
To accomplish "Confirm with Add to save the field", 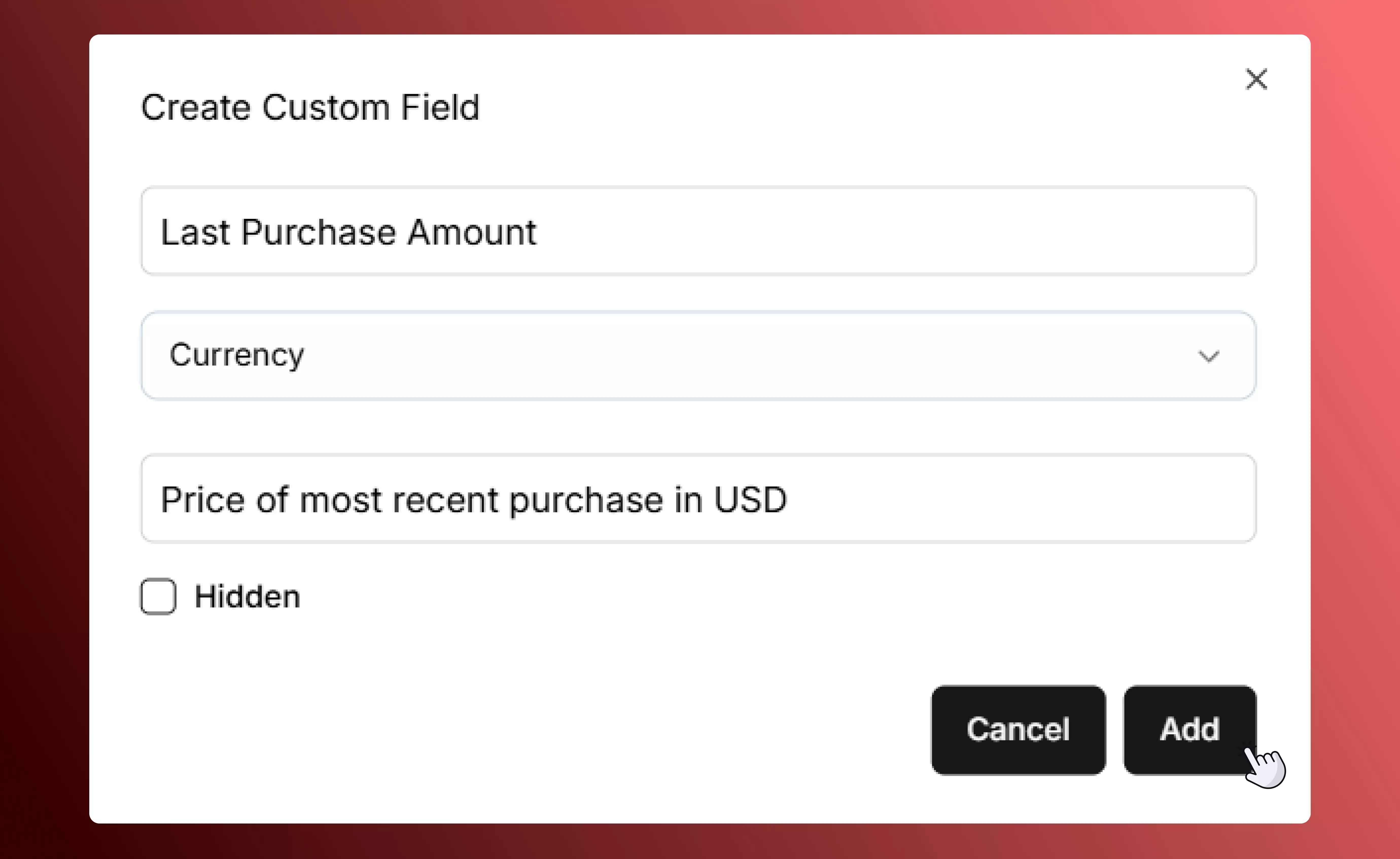I will click(x=1189, y=730).
